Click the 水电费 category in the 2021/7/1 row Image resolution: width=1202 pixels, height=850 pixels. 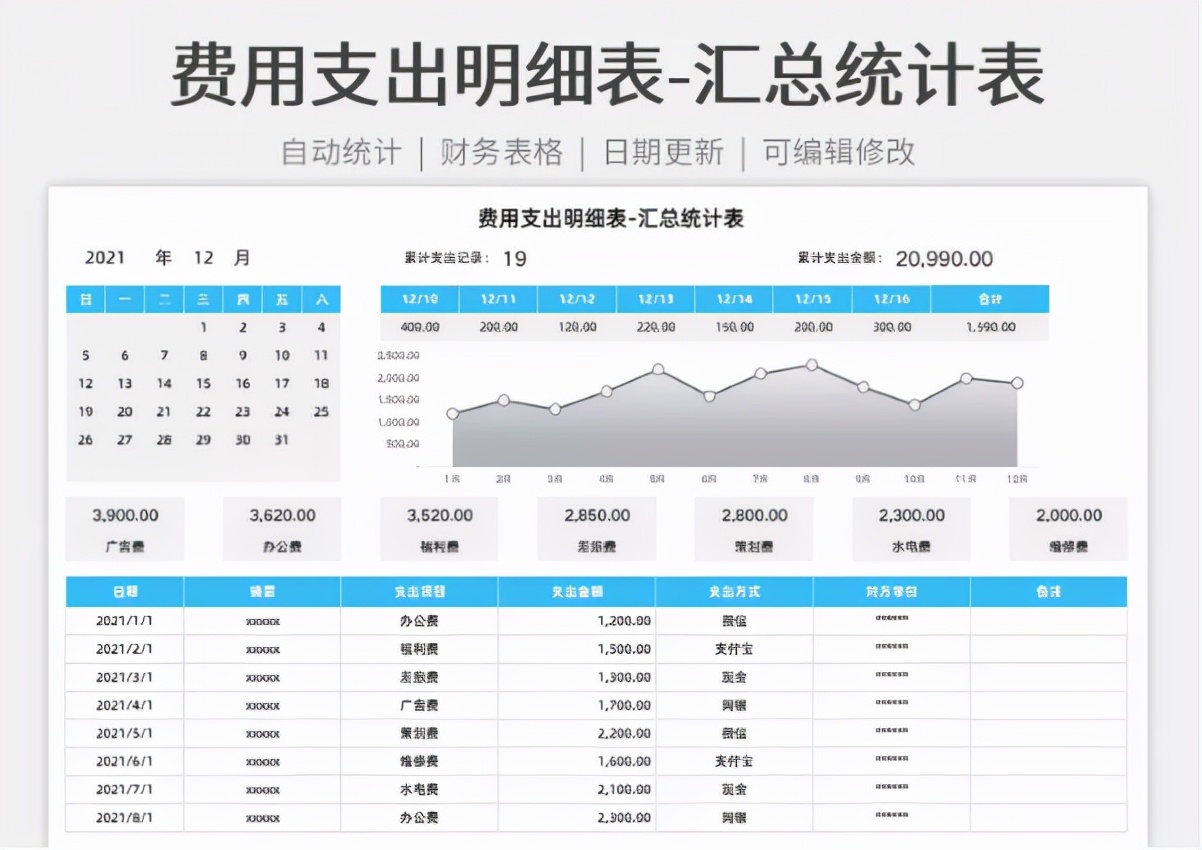coord(419,789)
